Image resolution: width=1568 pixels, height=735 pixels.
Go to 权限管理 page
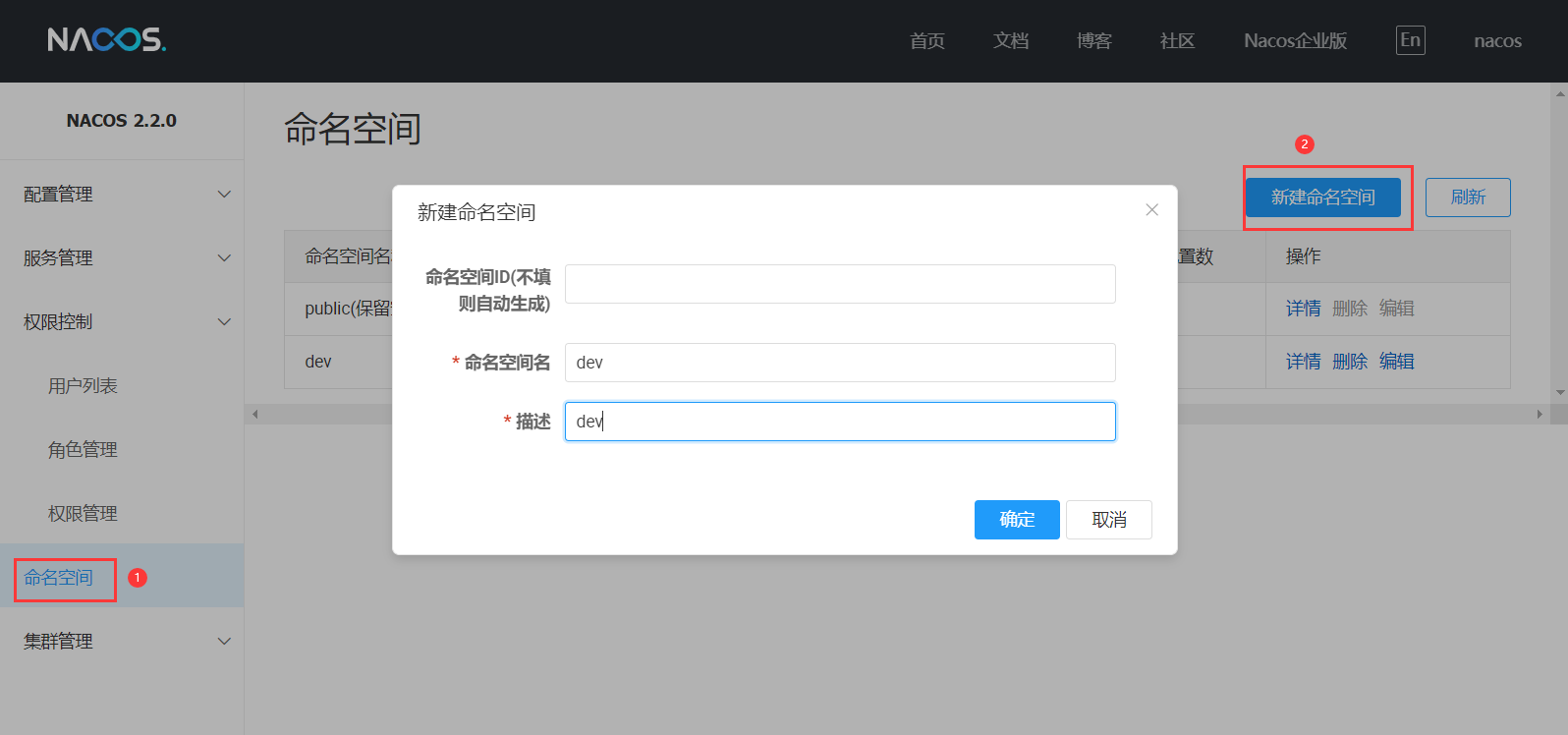(x=84, y=514)
